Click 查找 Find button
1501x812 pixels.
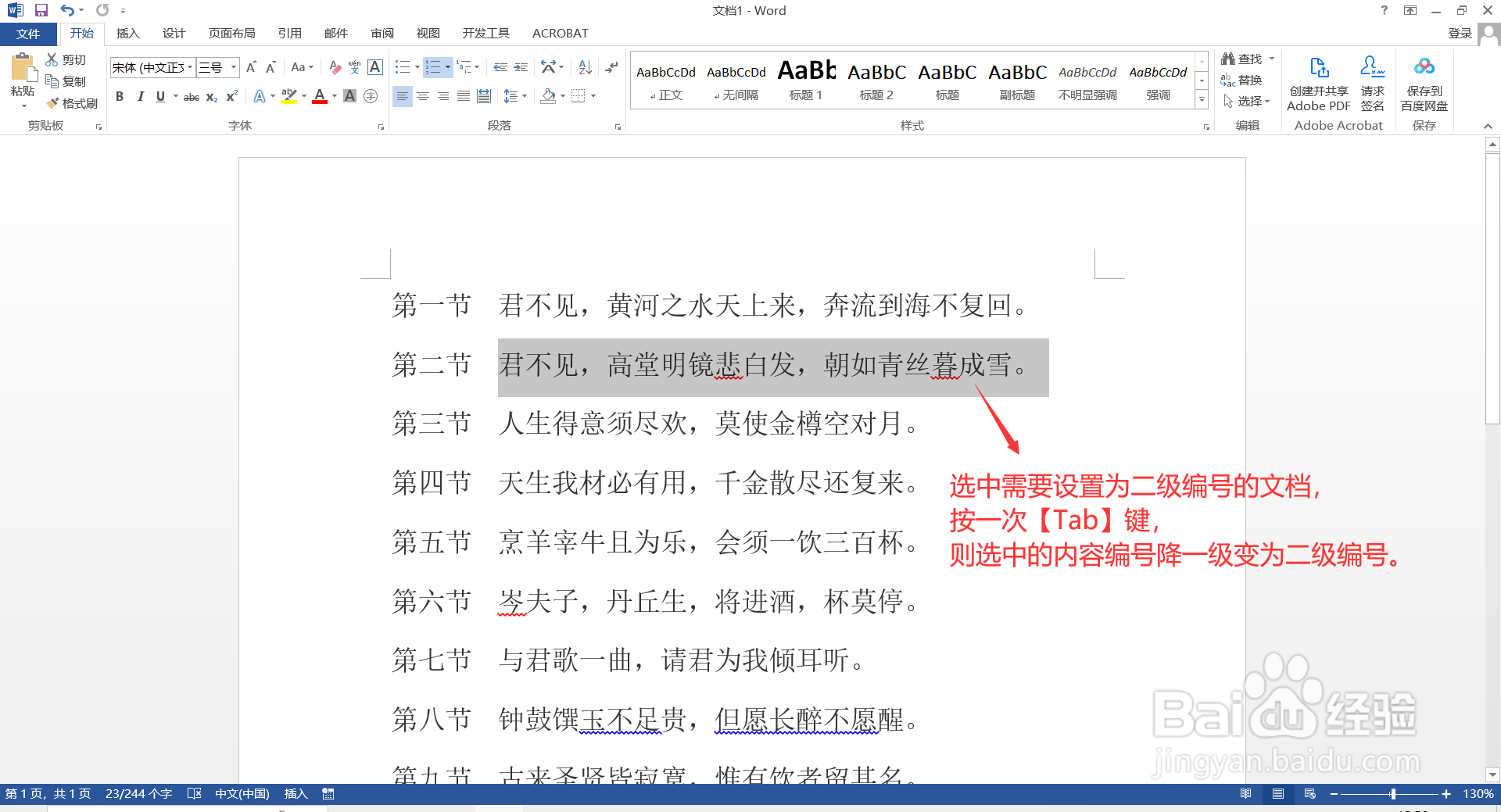[1242, 59]
